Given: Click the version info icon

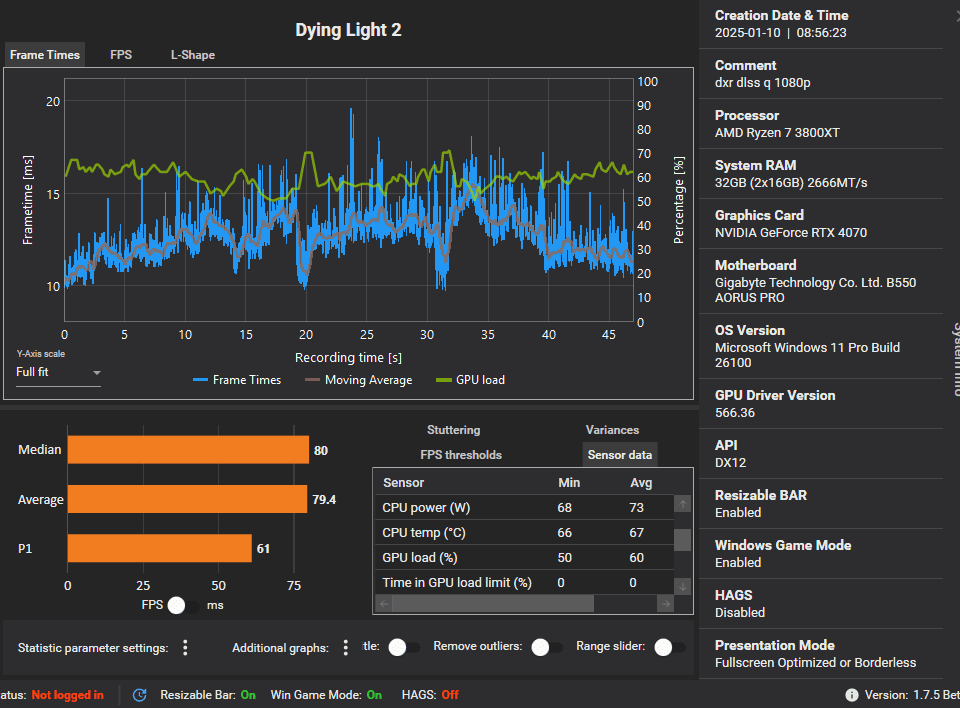Looking at the screenshot, I should [x=851, y=695].
